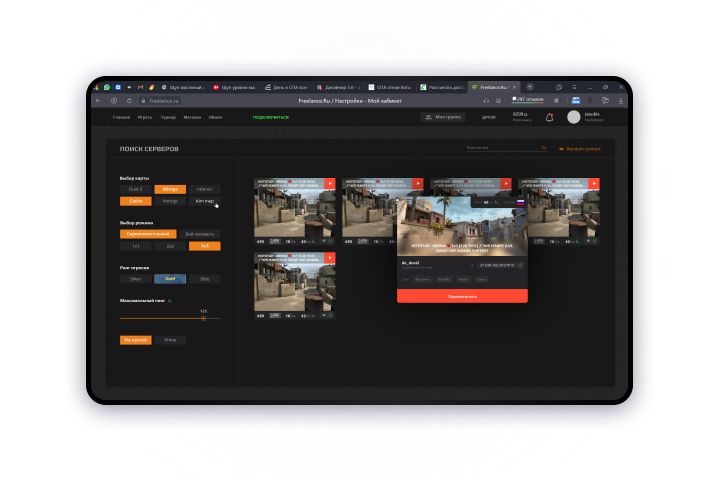Toggle the Vertigo map filter

click(170, 201)
